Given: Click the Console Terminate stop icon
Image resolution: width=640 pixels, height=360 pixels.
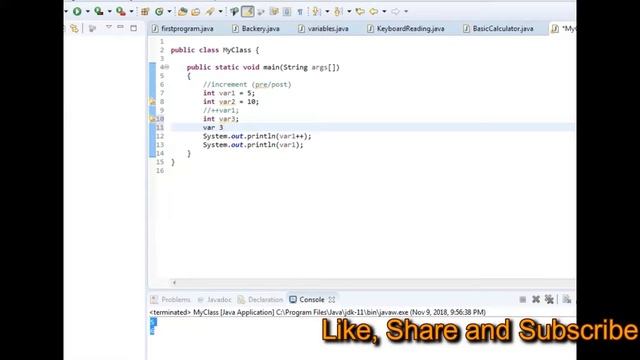Looking at the screenshot, I should click(x=522, y=300).
